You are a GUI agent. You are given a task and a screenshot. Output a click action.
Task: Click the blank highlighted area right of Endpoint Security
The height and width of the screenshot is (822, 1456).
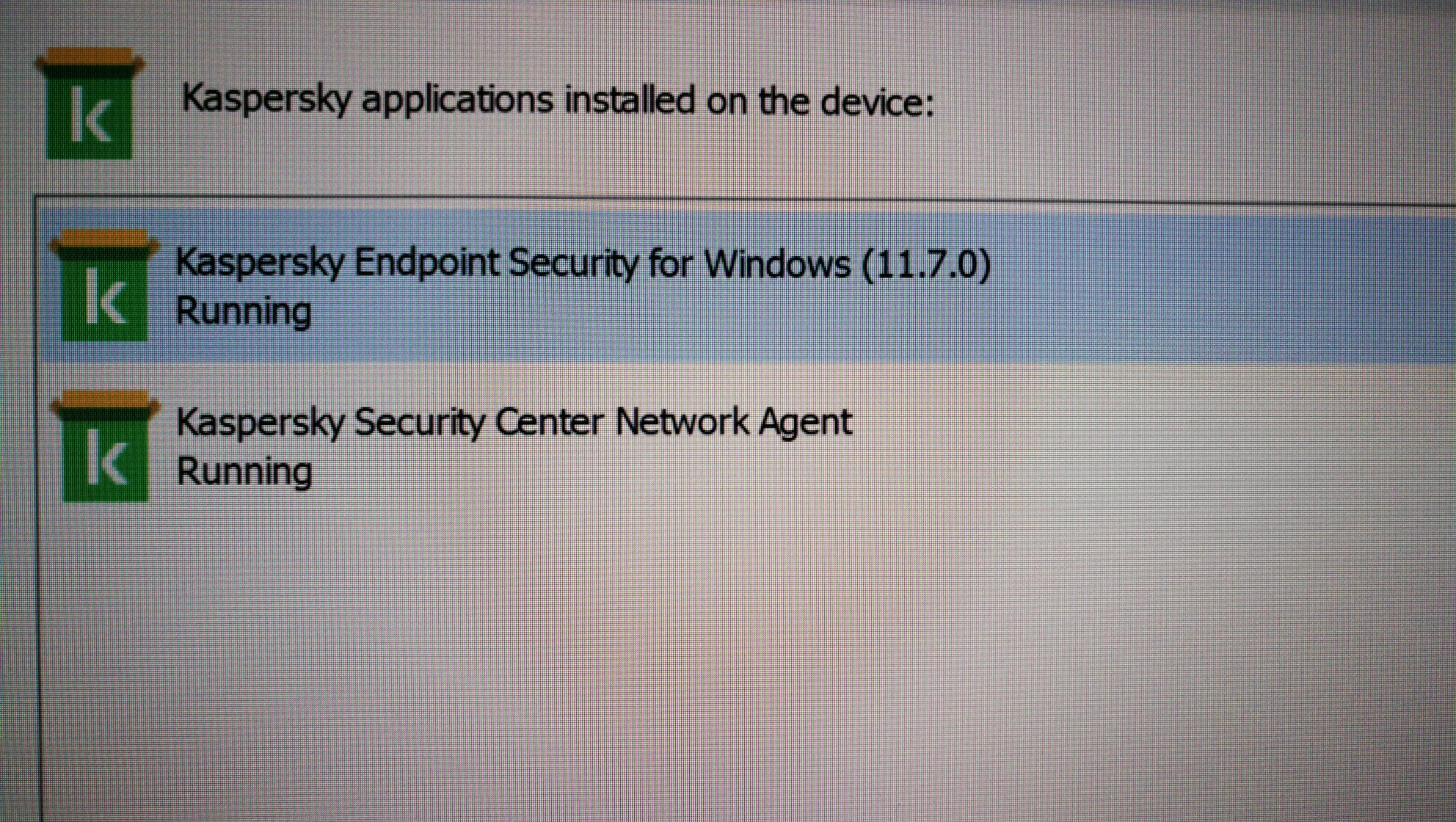point(1218,286)
